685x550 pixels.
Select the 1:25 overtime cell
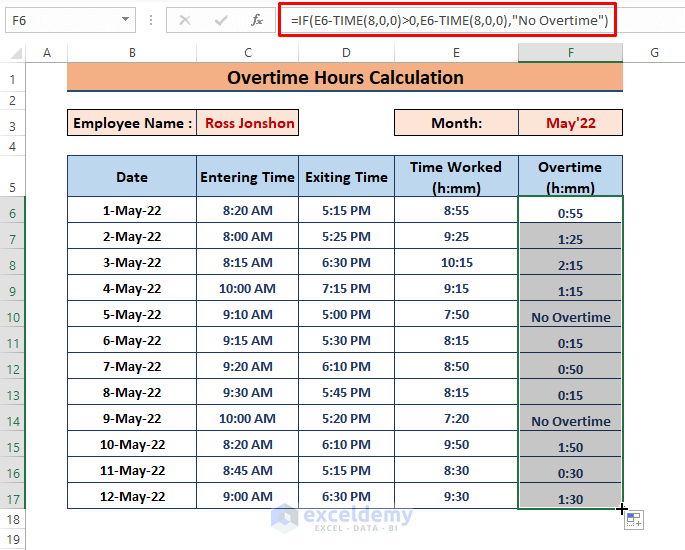pos(571,236)
